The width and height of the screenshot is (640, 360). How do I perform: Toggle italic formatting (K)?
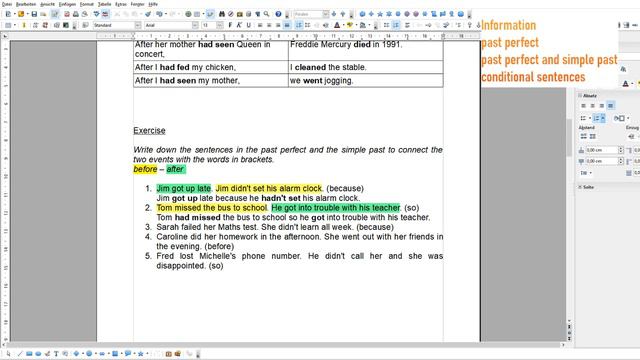[239, 25]
